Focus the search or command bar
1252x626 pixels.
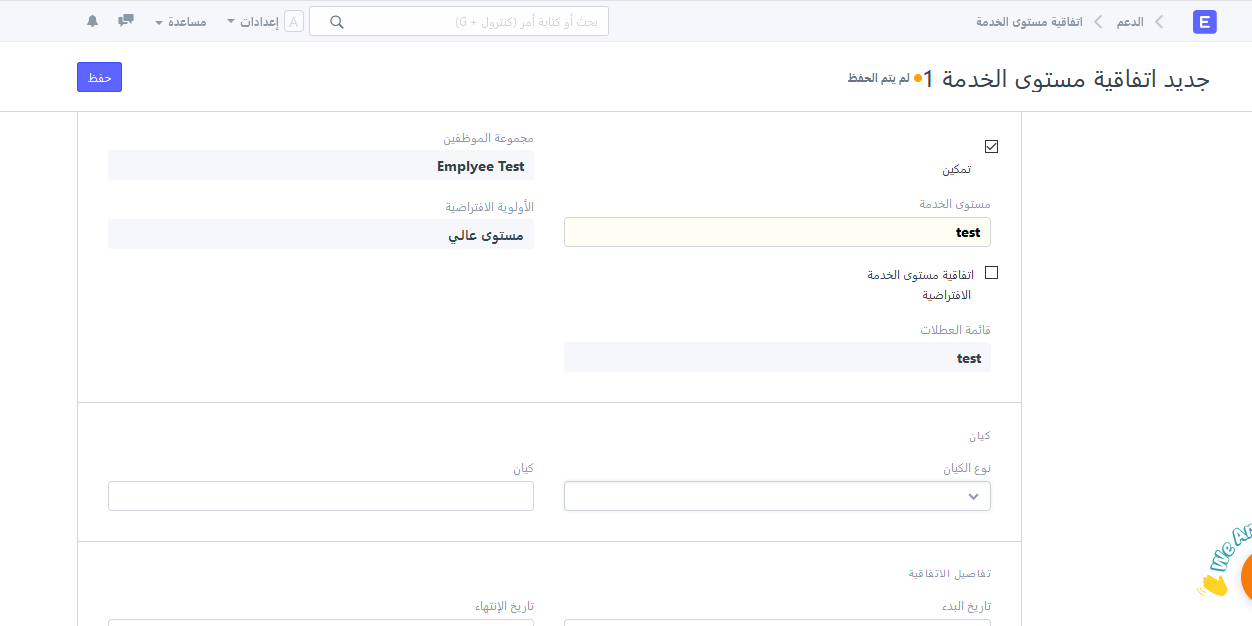[x=459, y=21]
